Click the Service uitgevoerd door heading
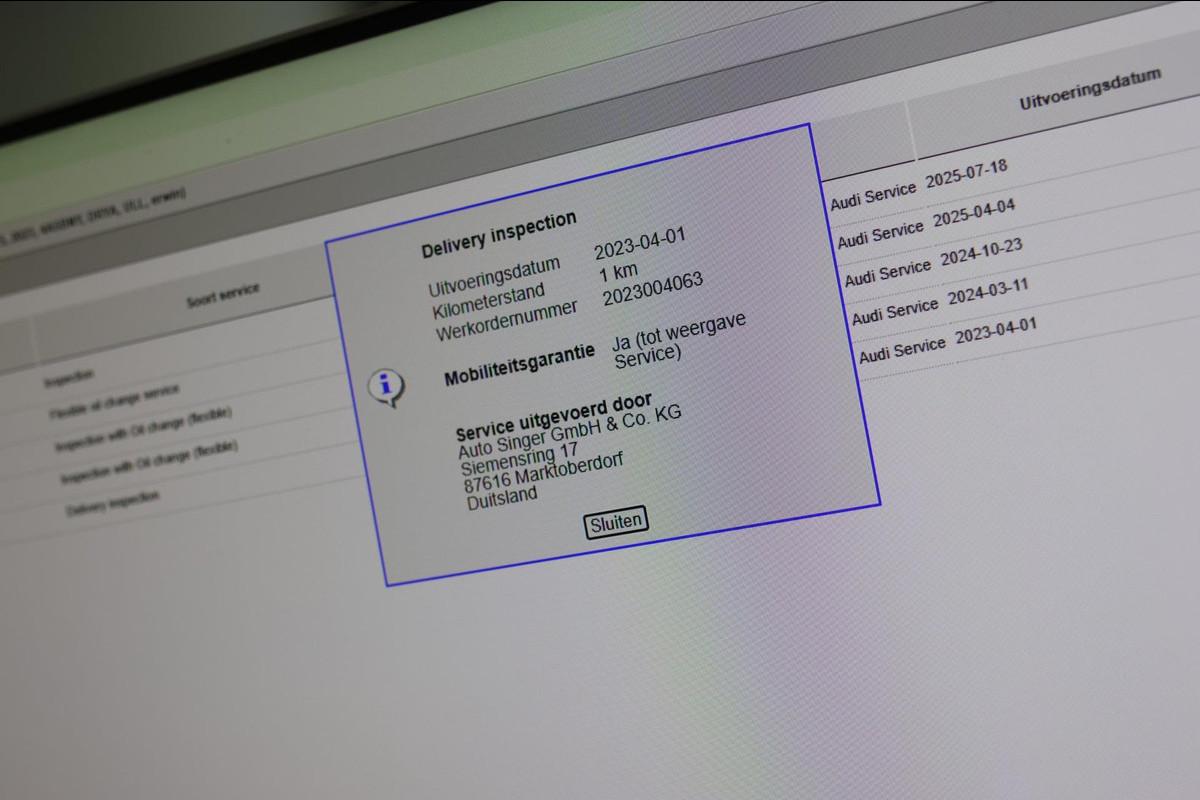1200x800 pixels. click(553, 416)
